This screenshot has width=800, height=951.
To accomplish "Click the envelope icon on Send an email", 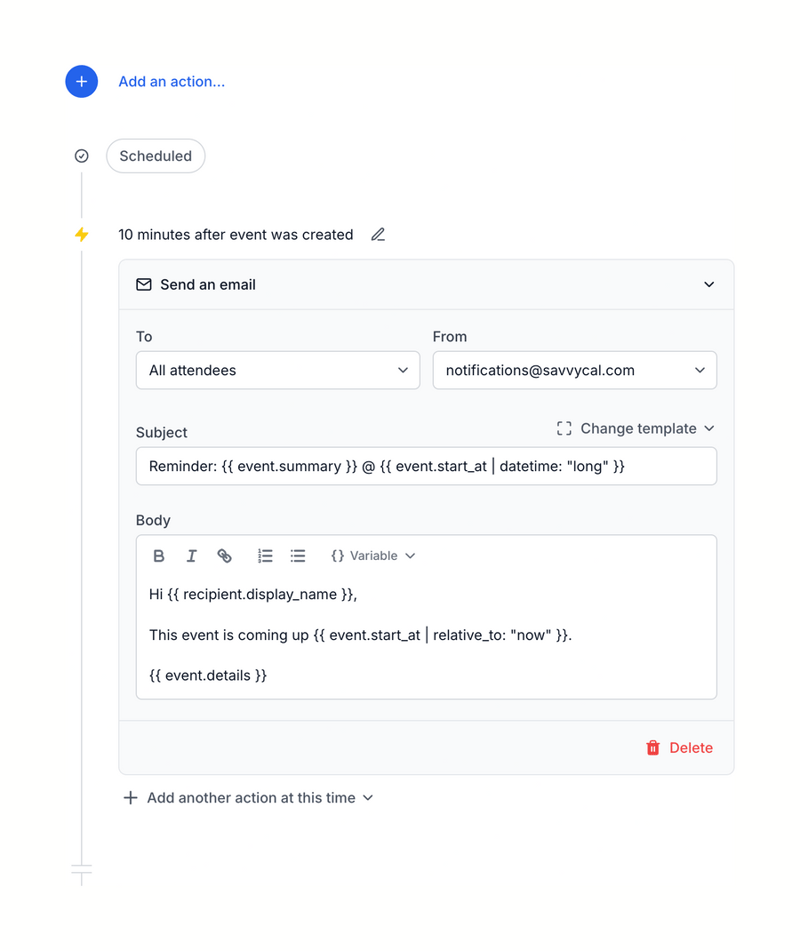I will point(143,284).
